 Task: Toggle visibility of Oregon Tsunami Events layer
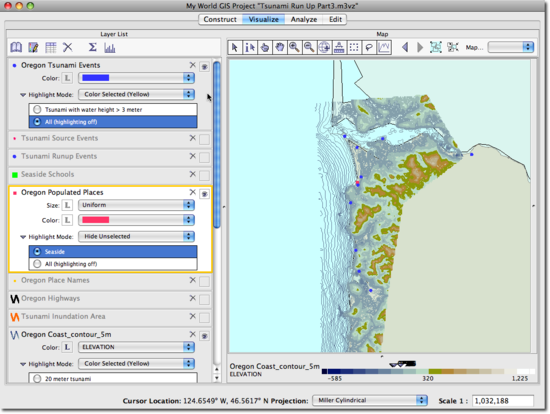pos(204,66)
